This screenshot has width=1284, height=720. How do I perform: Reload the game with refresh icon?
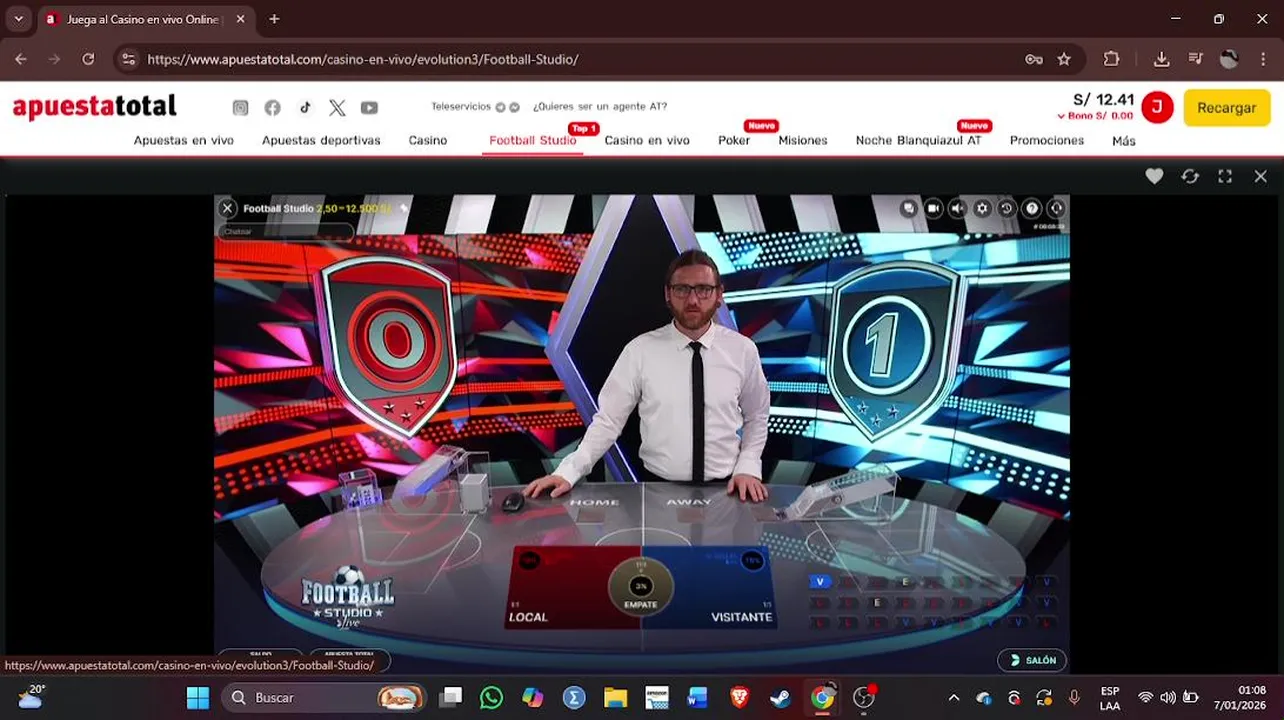(1190, 176)
